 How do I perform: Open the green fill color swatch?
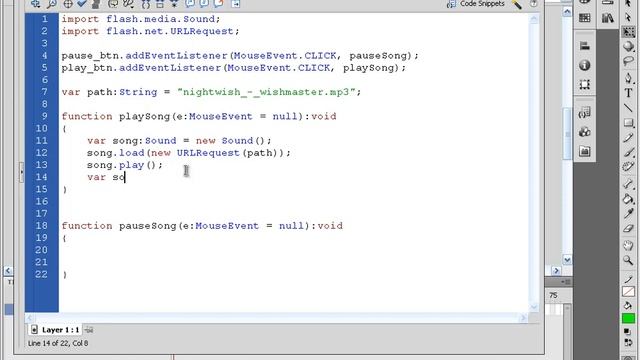tap(628, 318)
